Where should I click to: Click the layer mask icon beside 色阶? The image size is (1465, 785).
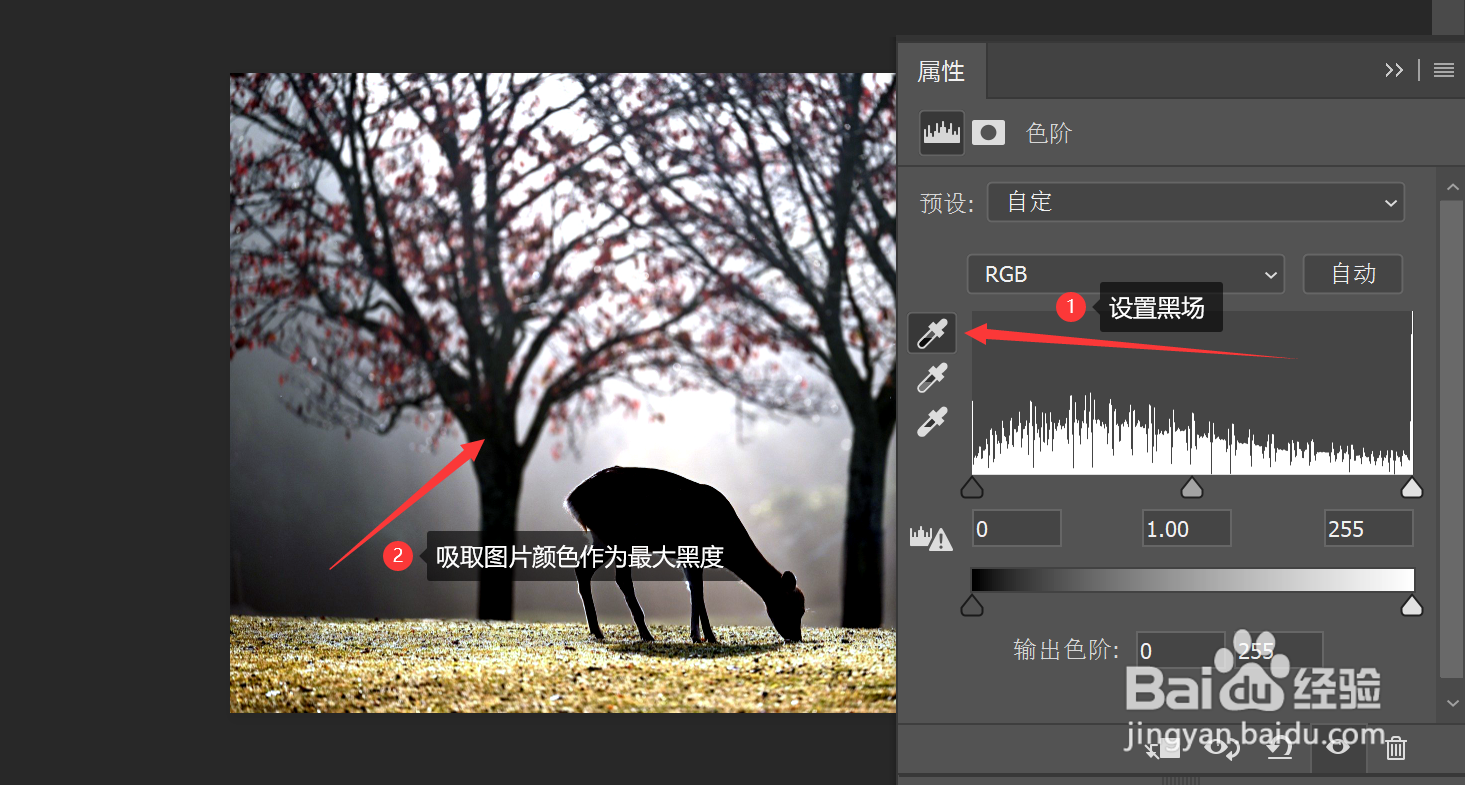coord(988,133)
